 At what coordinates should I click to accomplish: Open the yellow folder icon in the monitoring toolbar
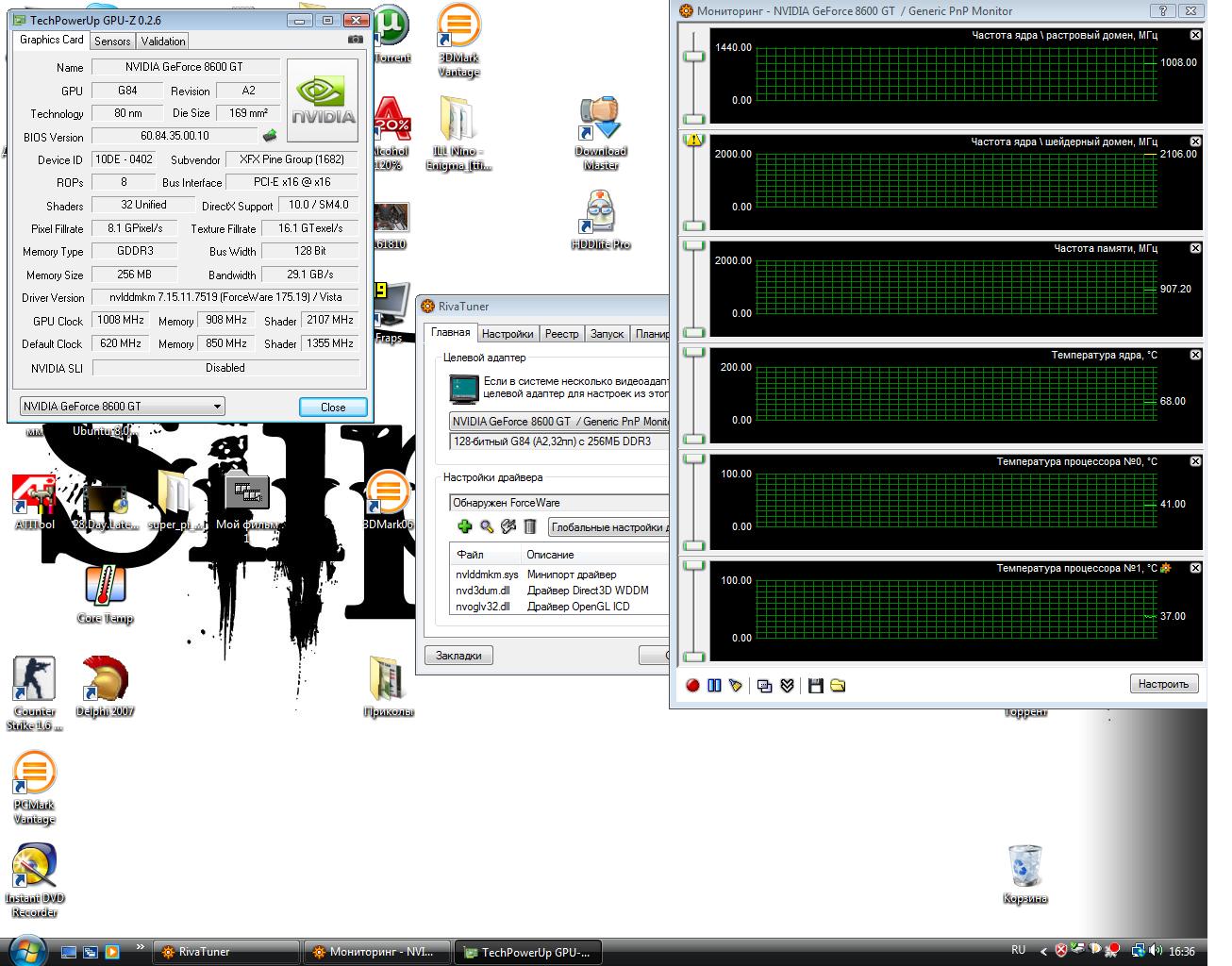tap(838, 685)
